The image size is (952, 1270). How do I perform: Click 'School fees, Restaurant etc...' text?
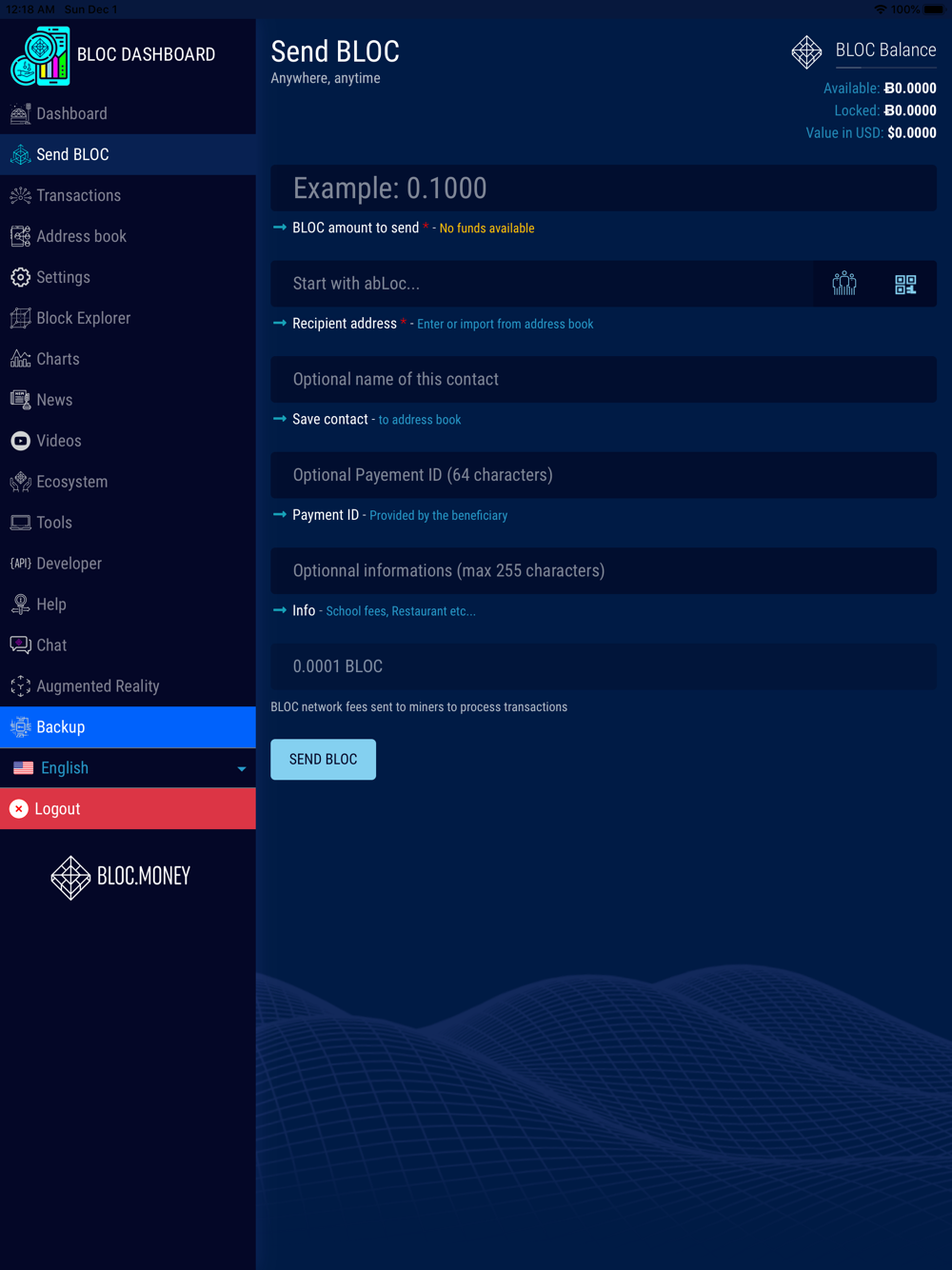click(x=401, y=611)
